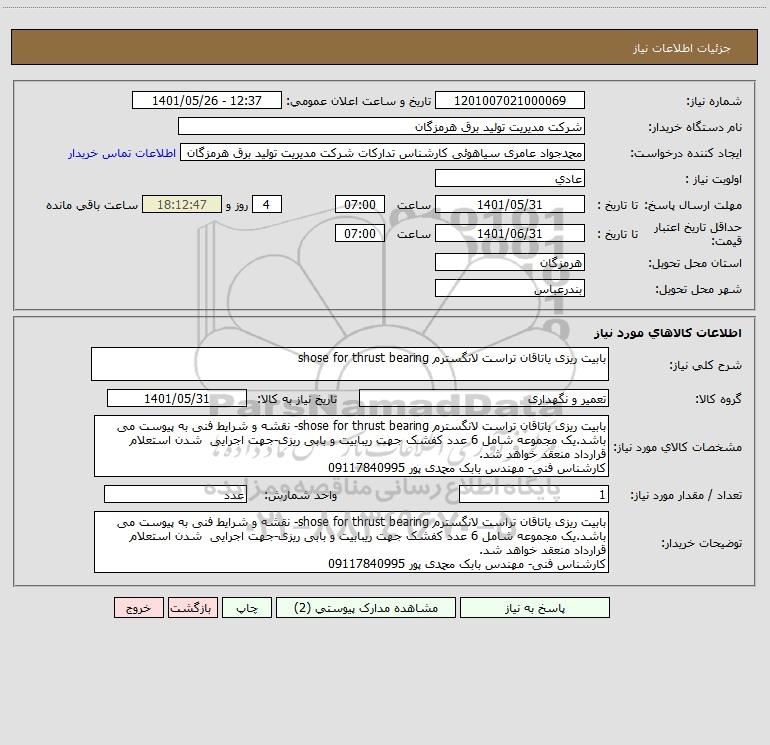Image resolution: width=770 pixels, height=745 pixels.
Task: Click the چاپ print button
Action: [247, 607]
